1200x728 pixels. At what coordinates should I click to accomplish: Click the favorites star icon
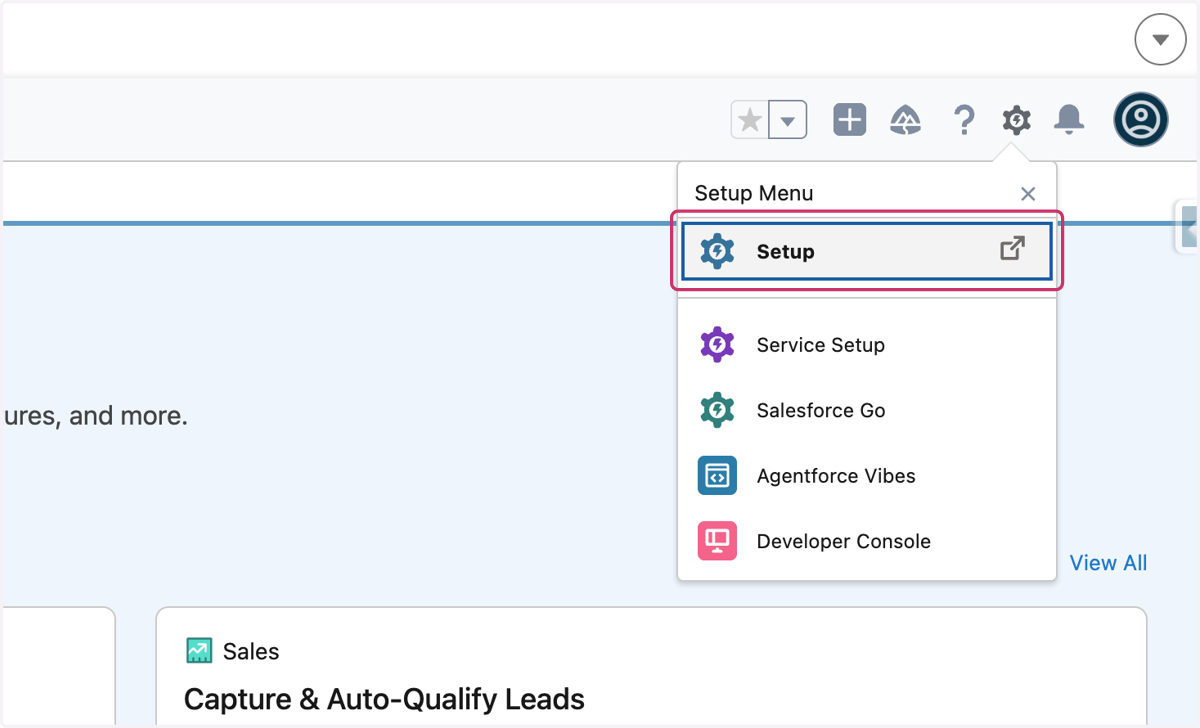pyautogui.click(x=750, y=121)
